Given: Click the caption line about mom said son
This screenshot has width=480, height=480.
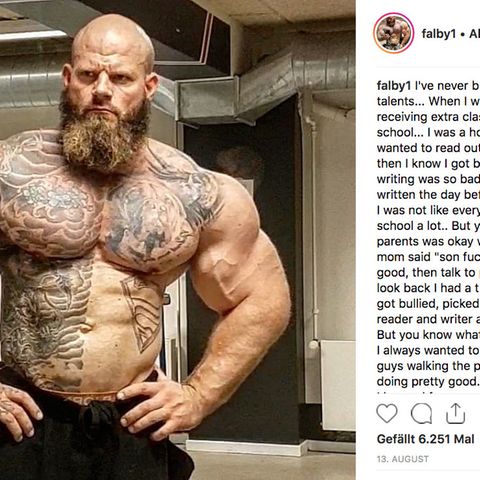Looking at the screenshot, I should click(428, 257).
